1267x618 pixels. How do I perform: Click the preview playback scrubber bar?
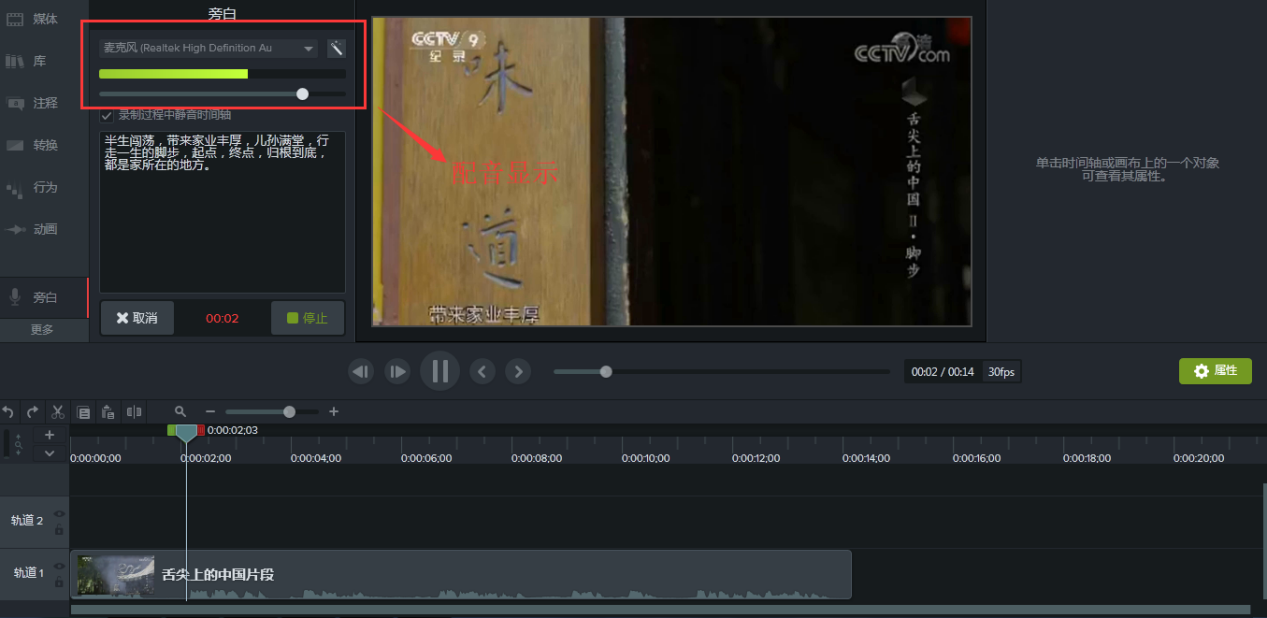(x=721, y=372)
